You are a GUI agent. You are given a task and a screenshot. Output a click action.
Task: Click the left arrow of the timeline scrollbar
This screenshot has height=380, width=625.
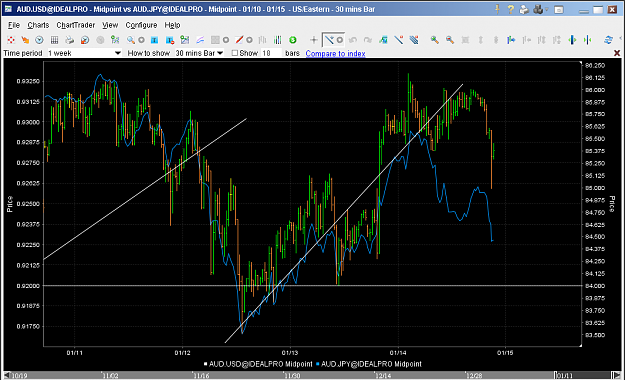(x=7, y=375)
